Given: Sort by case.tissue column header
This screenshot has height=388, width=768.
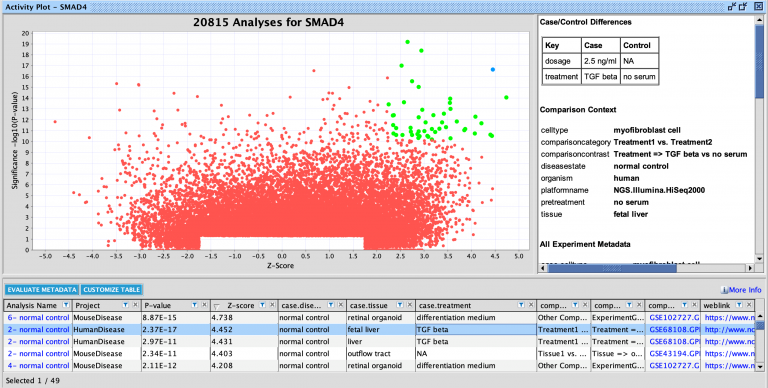Looking at the screenshot, I should (369, 305).
